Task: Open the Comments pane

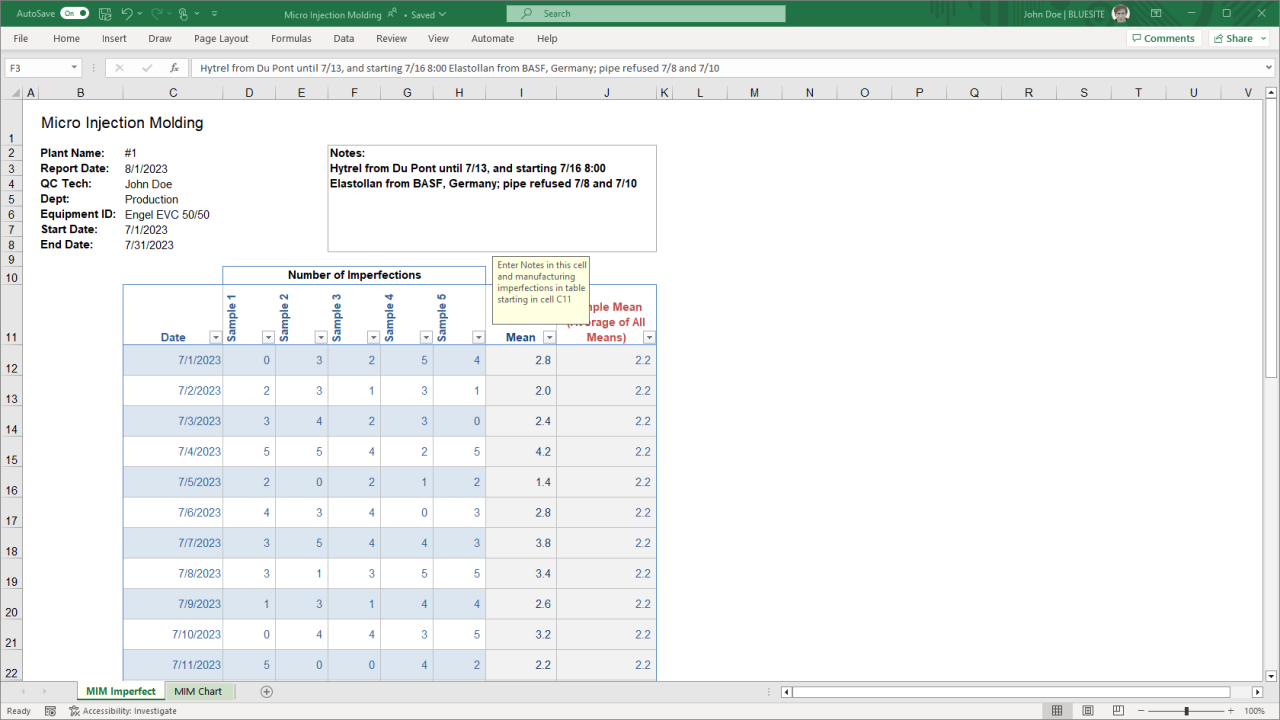Action: pos(1163,37)
